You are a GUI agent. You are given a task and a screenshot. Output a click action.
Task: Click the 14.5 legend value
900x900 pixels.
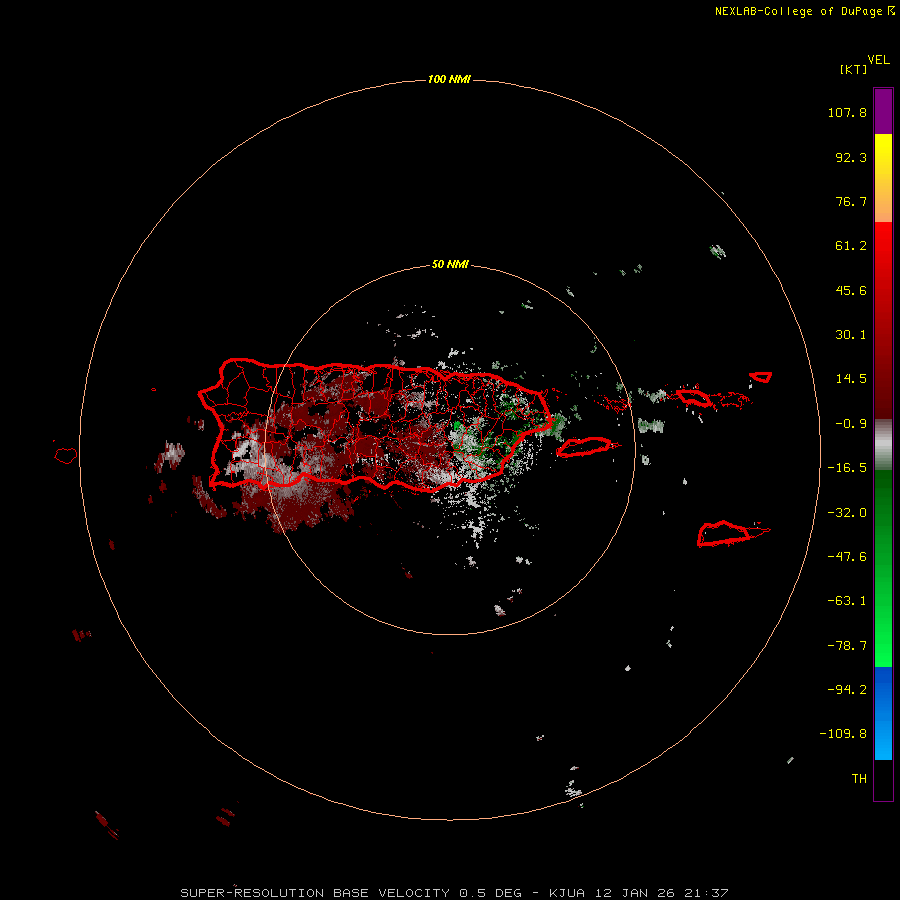tap(851, 379)
